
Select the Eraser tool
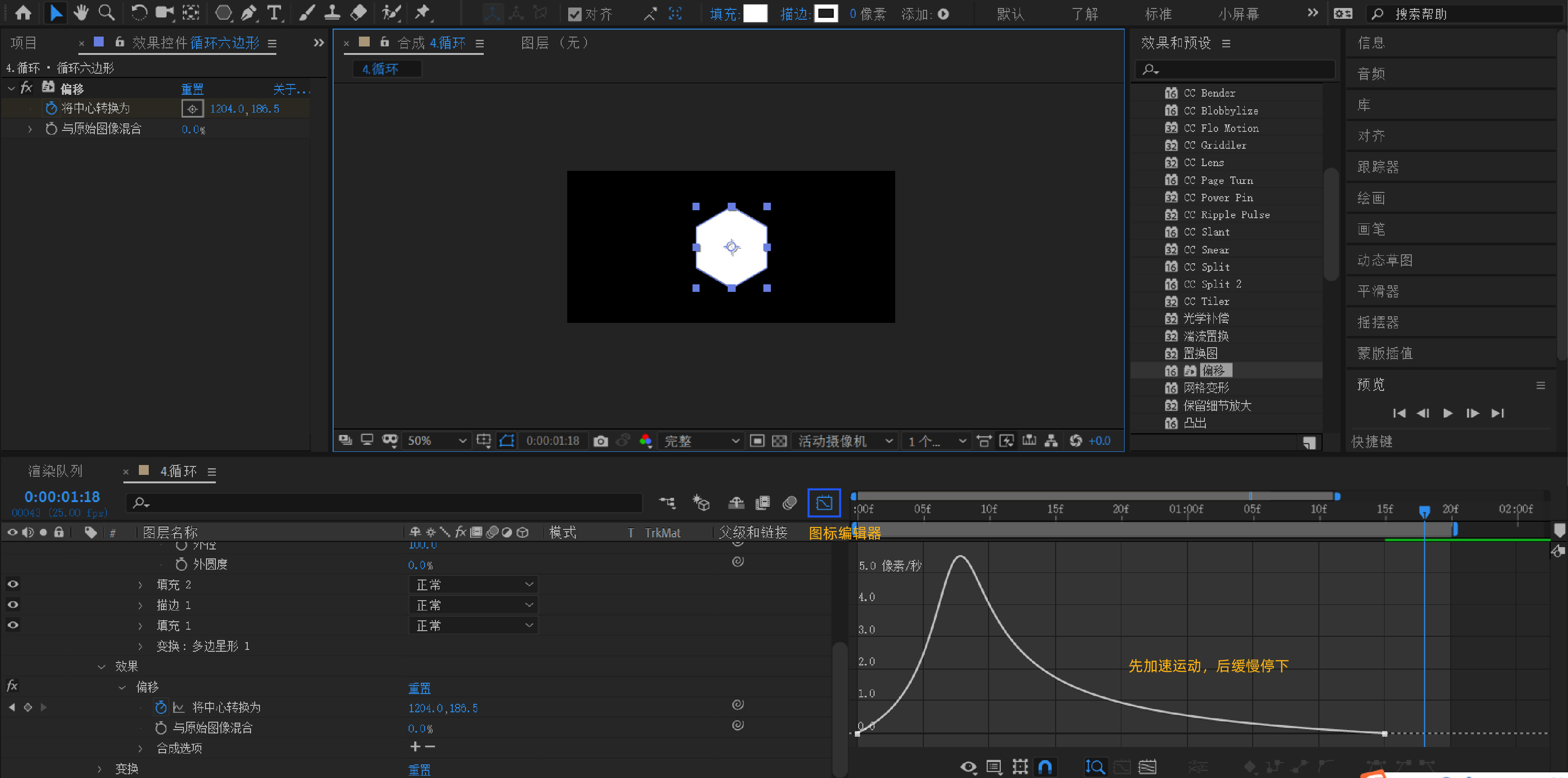point(358,13)
